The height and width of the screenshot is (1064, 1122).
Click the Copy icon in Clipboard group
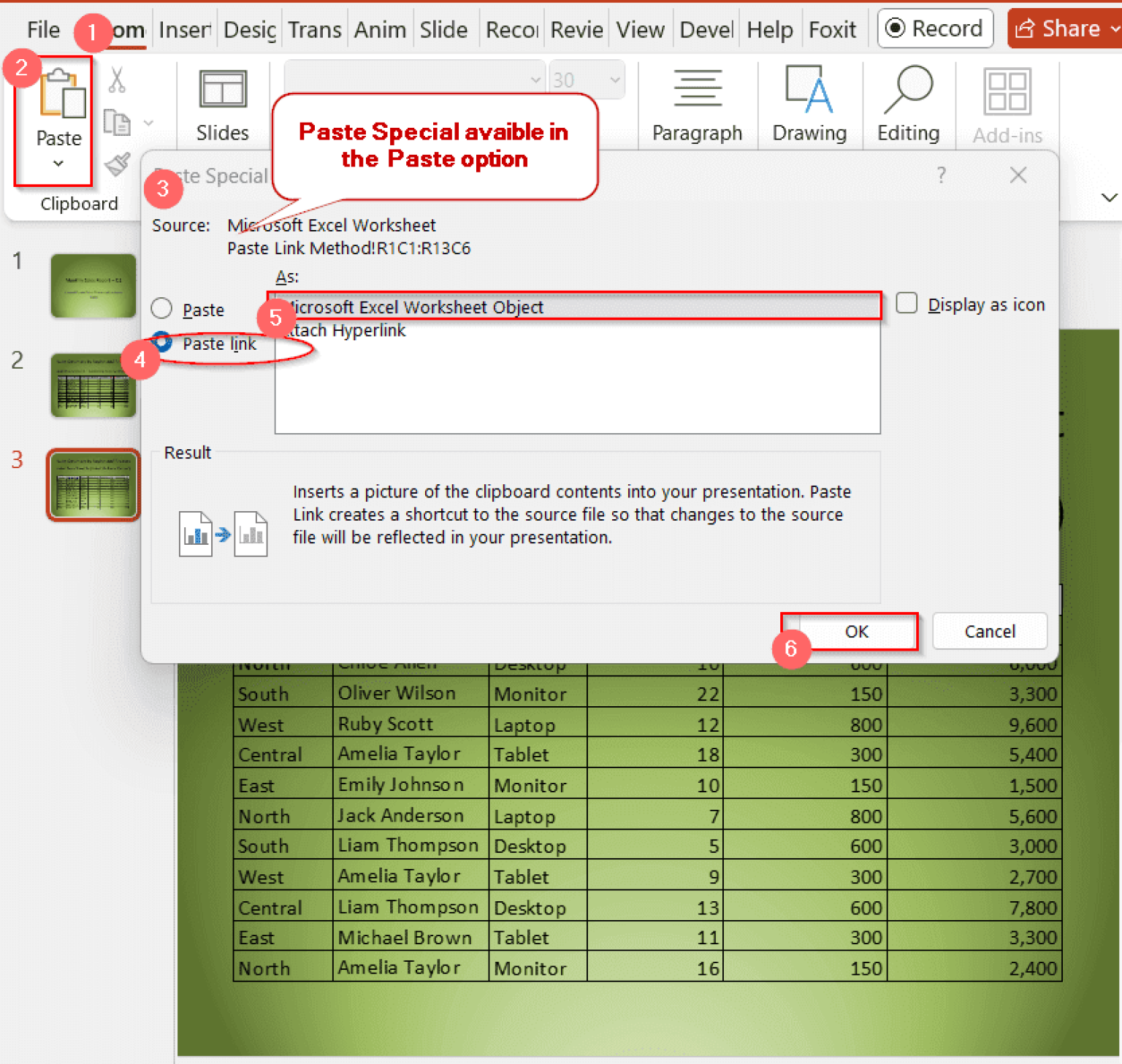coord(117,123)
